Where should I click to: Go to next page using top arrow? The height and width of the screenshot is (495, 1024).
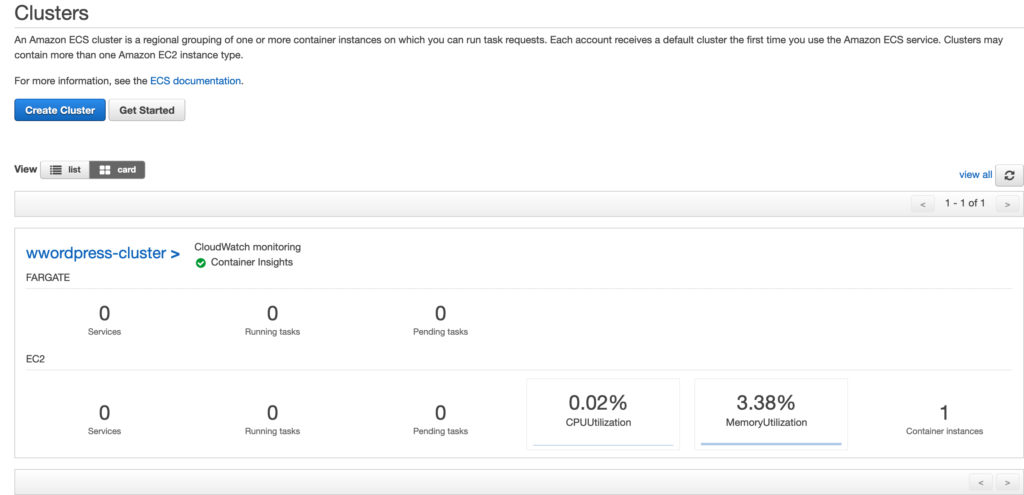point(1008,204)
